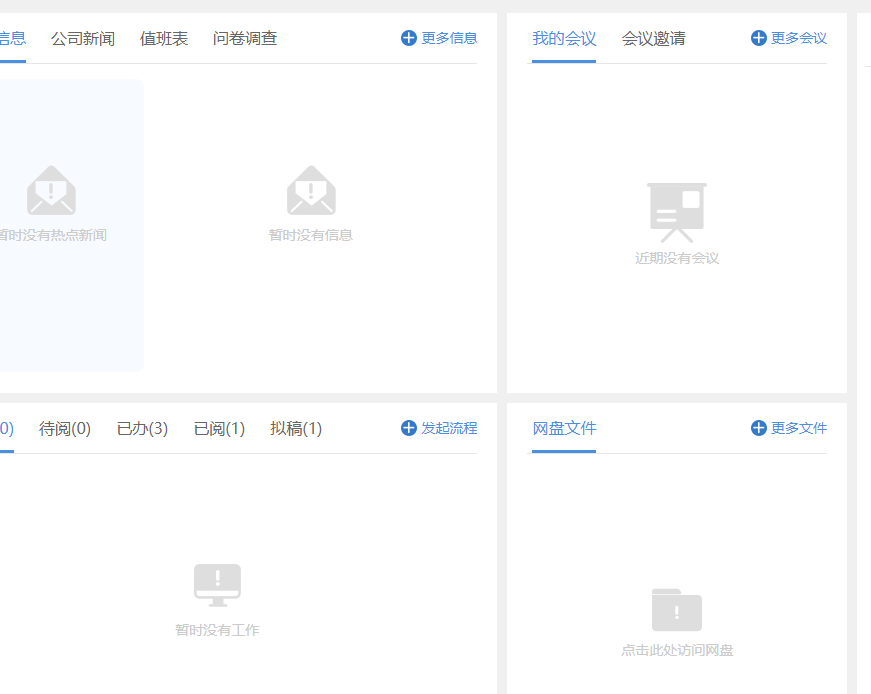
Task: Open the 会议邀请 tab
Action: coord(653,39)
